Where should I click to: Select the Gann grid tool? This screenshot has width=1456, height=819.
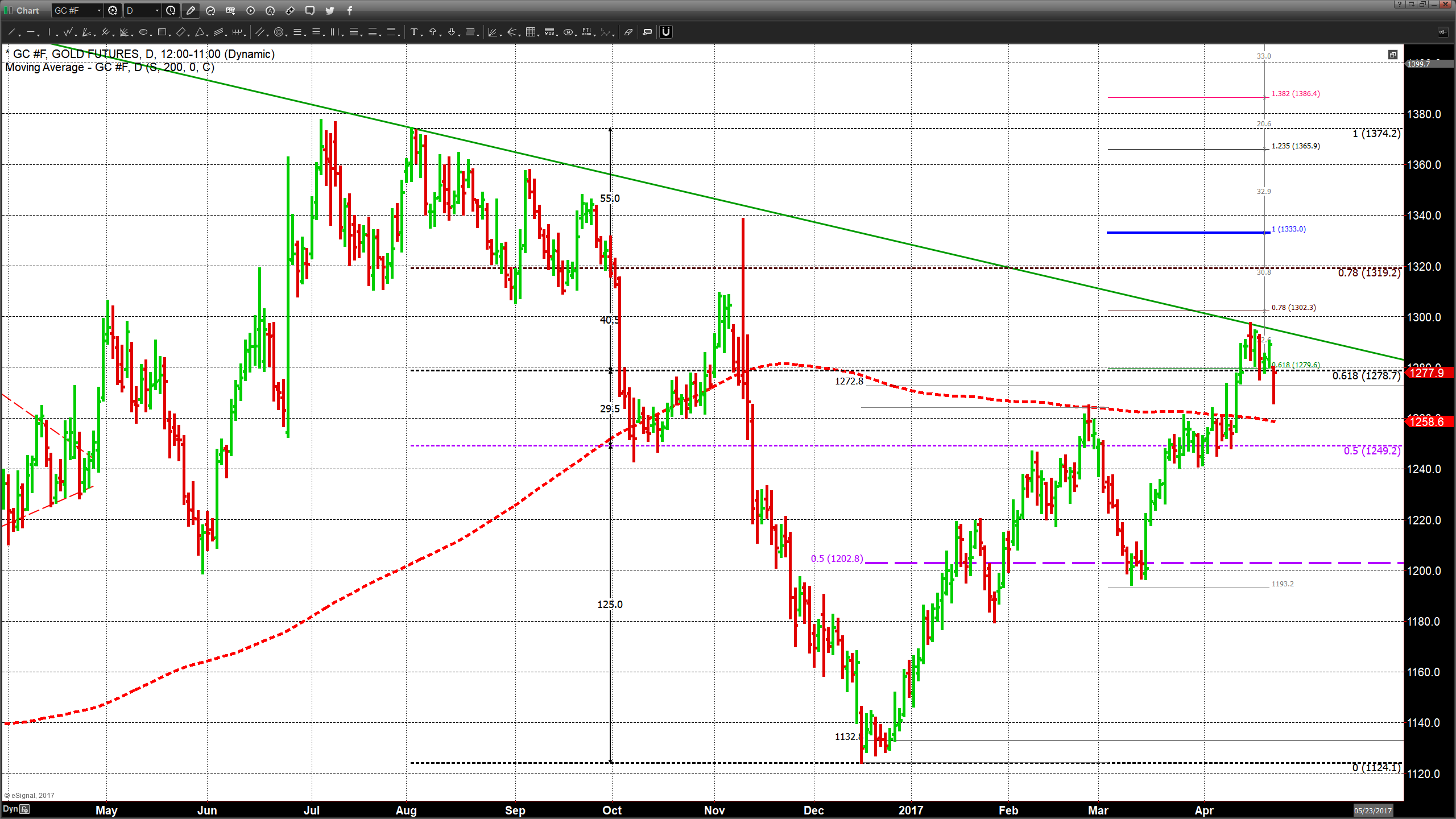530,32
